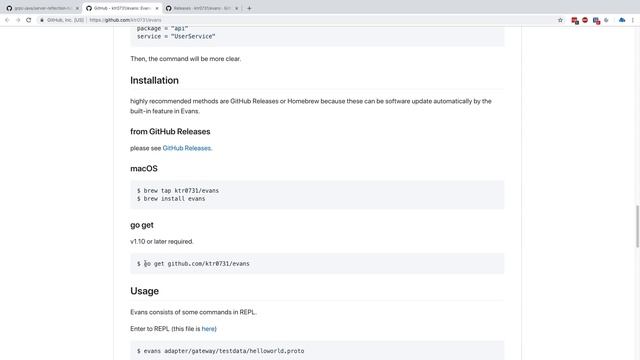Click the Installation heading

pyautogui.click(x=154, y=80)
